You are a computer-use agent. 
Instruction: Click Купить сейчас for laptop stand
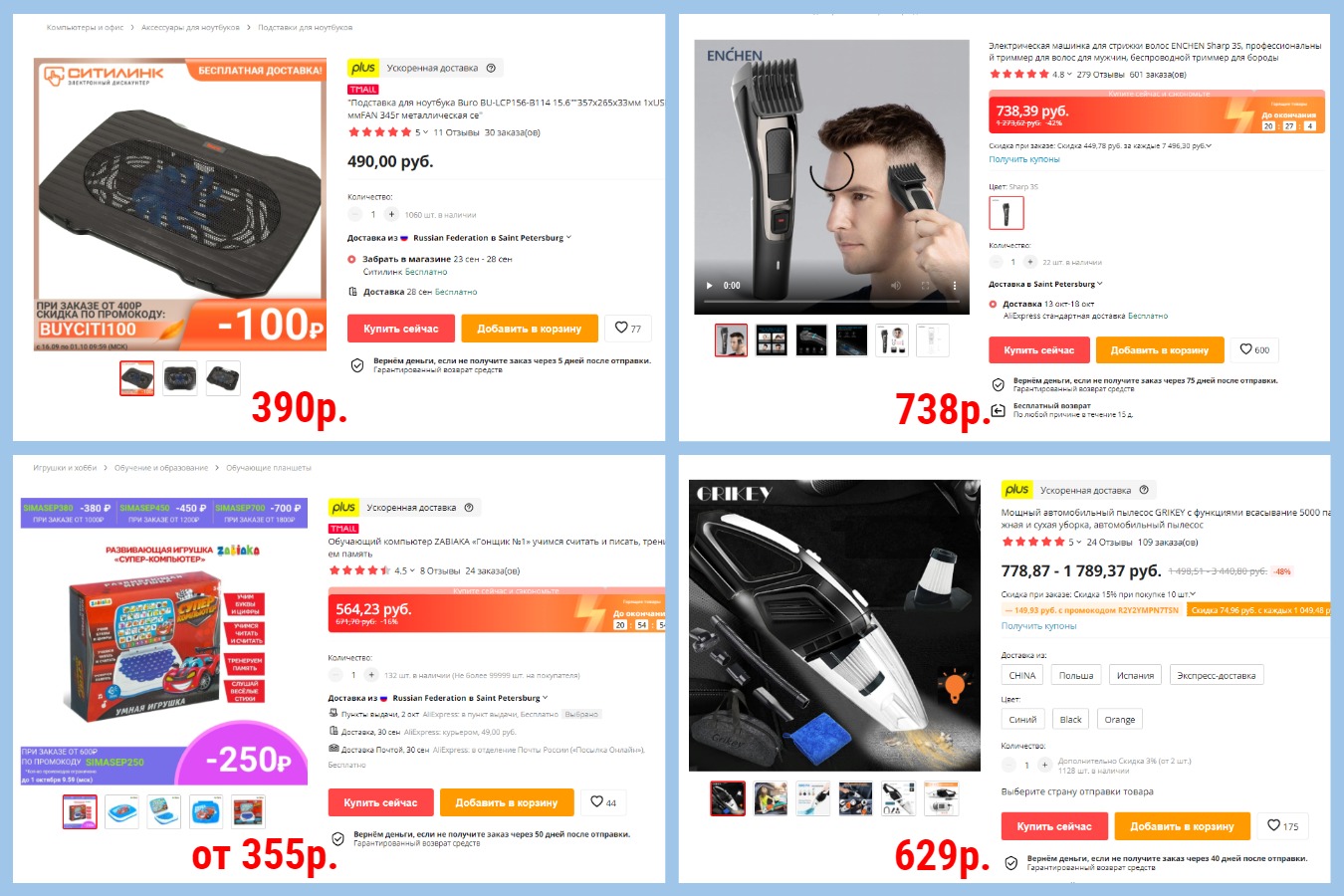[x=401, y=329]
